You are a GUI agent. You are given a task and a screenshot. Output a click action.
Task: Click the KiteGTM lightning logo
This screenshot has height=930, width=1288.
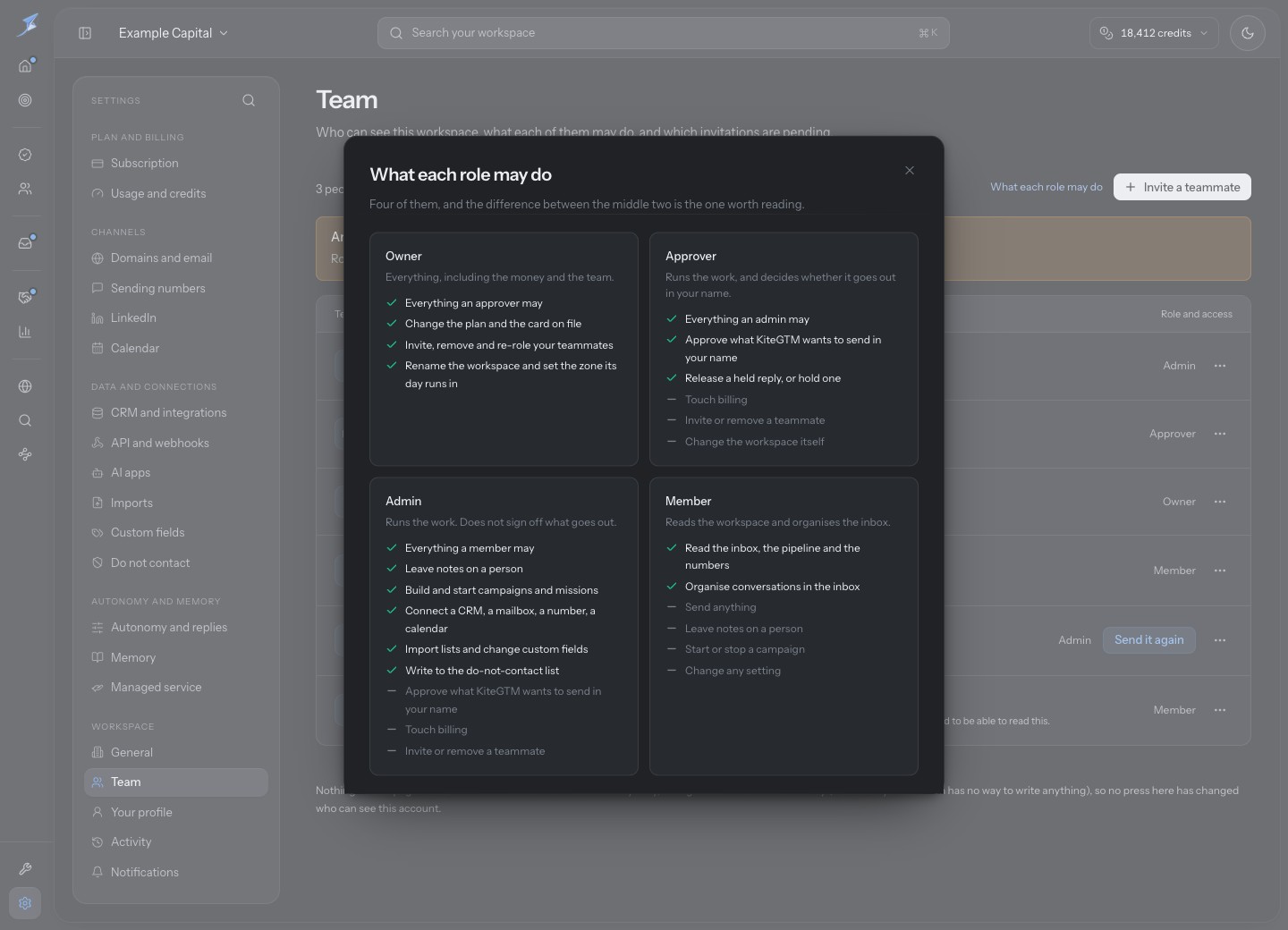click(x=27, y=25)
